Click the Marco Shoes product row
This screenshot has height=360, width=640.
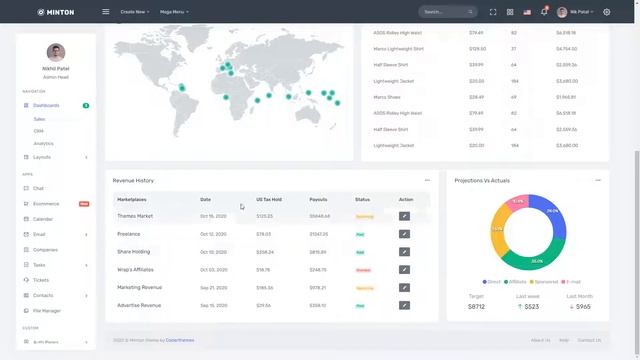pos(485,97)
